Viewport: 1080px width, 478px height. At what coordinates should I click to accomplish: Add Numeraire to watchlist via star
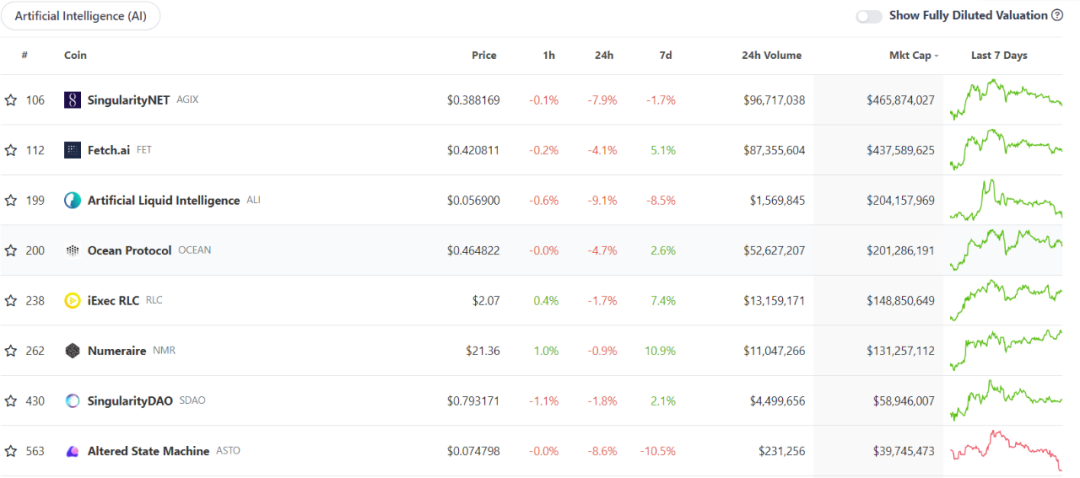coord(11,350)
